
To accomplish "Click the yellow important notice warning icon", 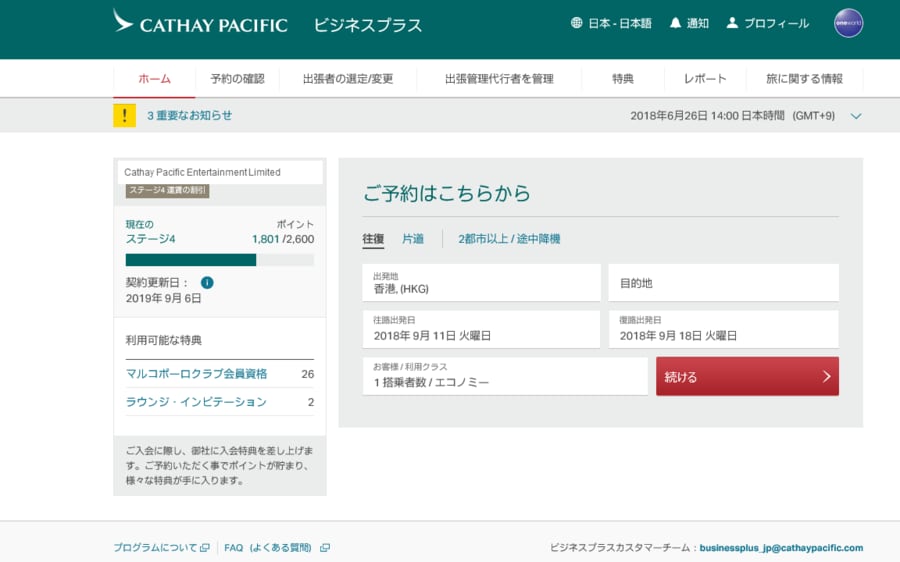I will pos(125,115).
